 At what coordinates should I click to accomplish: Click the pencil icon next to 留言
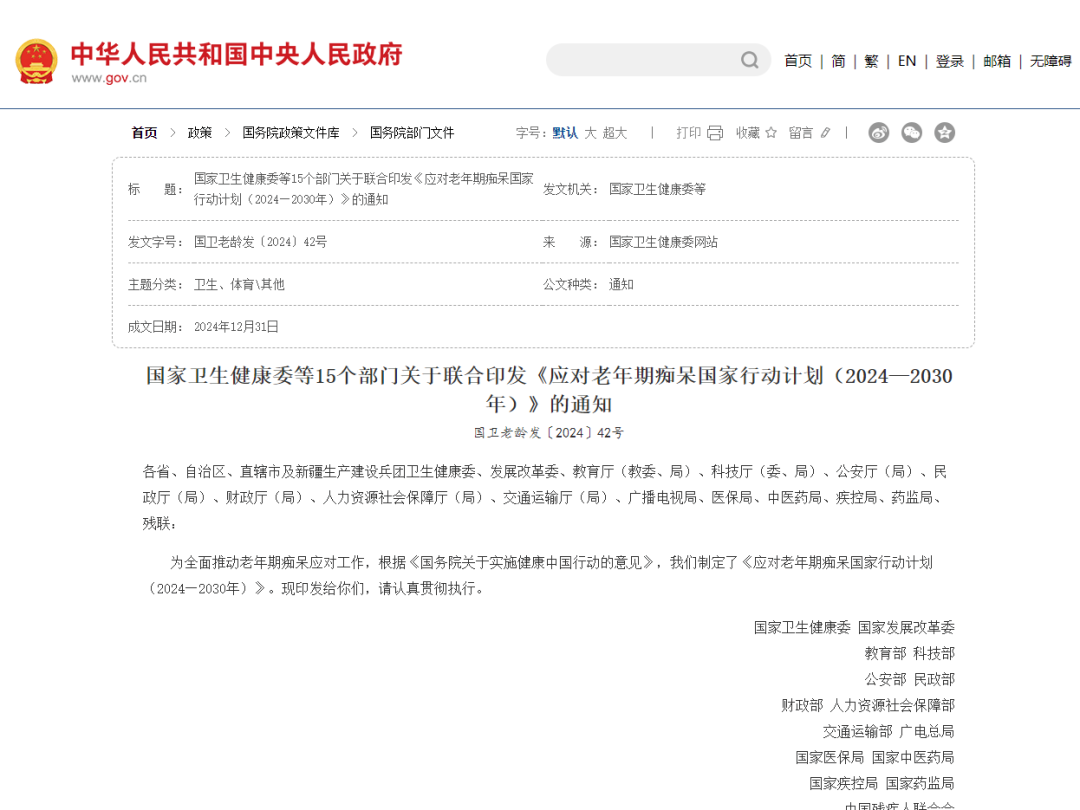coord(825,132)
